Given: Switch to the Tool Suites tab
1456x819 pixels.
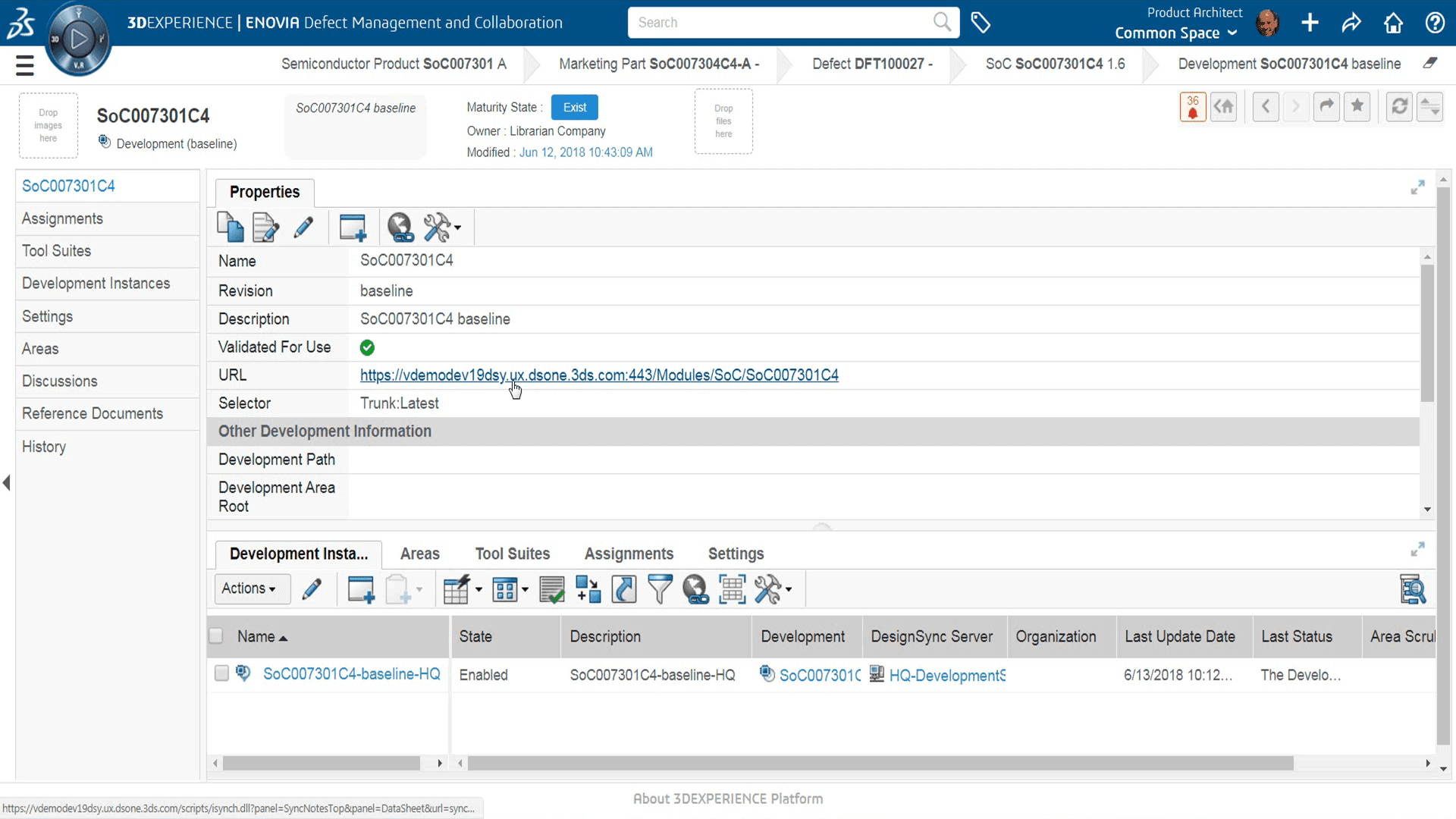Looking at the screenshot, I should coord(513,554).
